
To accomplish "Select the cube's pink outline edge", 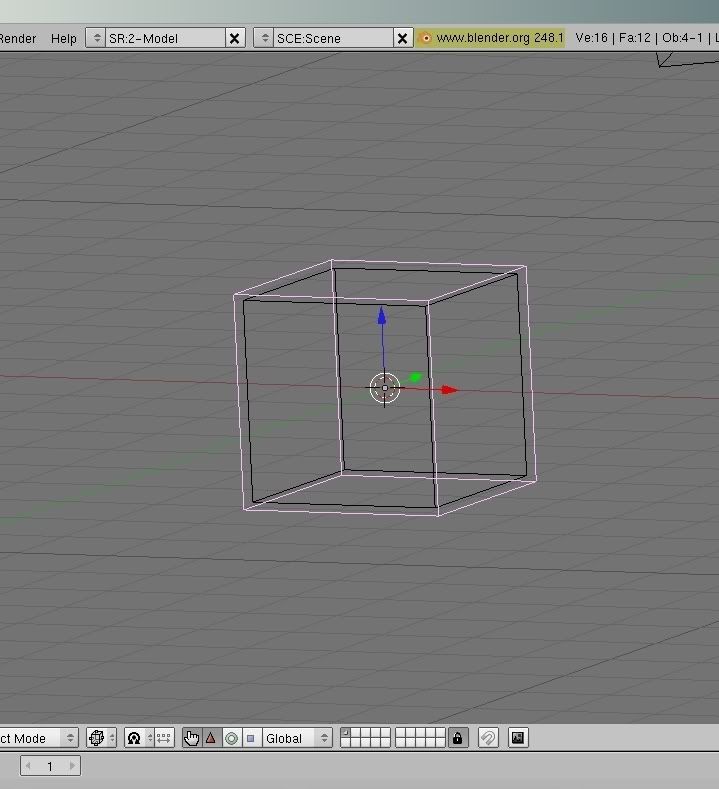I will [239, 403].
